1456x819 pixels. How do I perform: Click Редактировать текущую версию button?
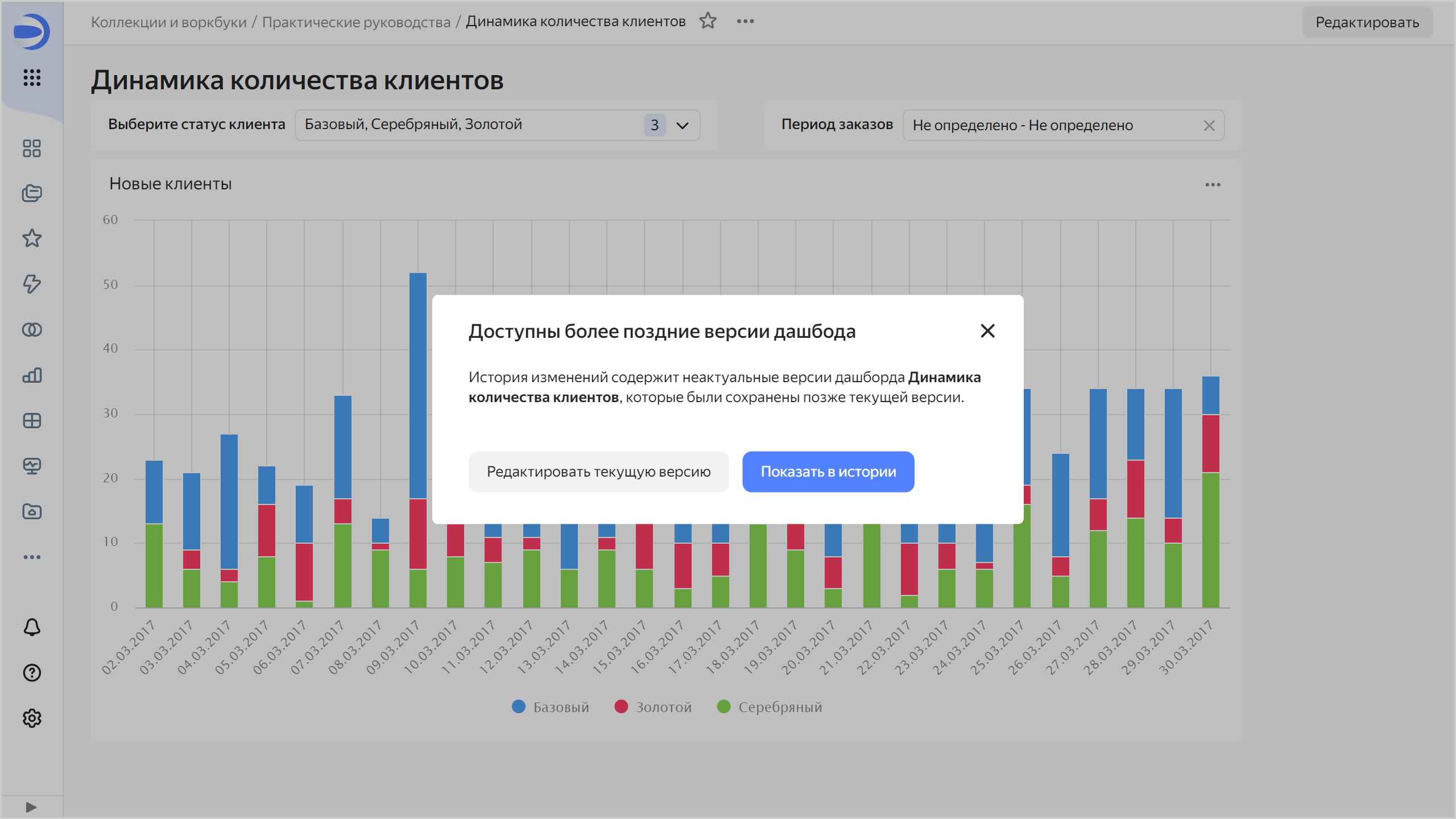pyautogui.click(x=598, y=471)
